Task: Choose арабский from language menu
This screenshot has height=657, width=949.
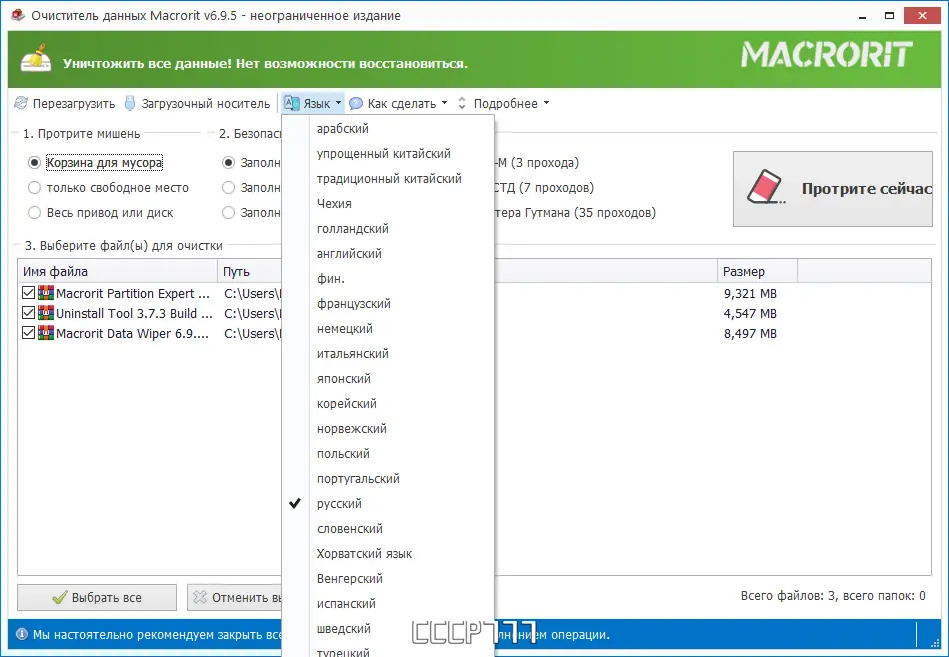Action: (388, 128)
